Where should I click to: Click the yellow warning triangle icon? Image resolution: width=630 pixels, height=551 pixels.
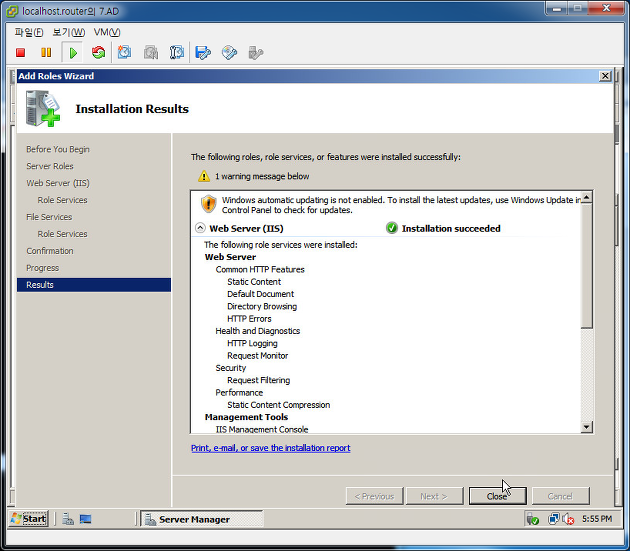click(204, 176)
